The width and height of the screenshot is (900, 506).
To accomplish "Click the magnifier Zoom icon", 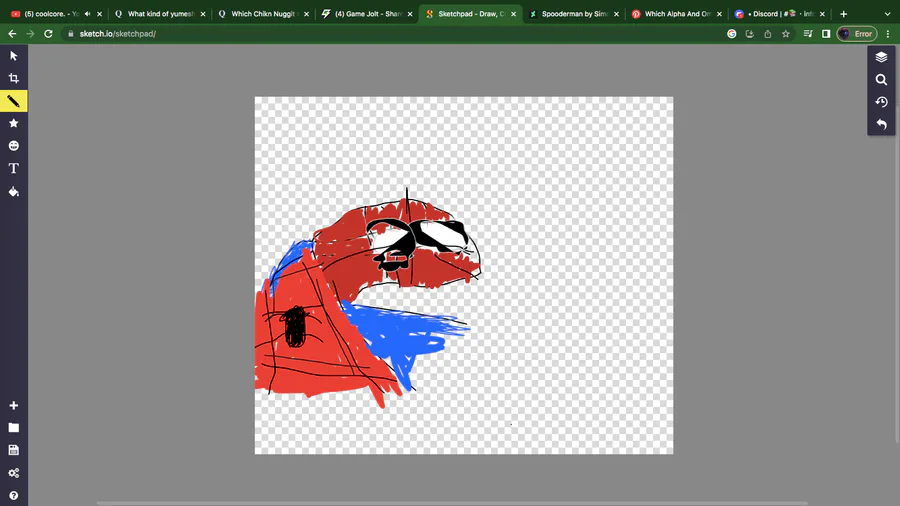I will (881, 80).
